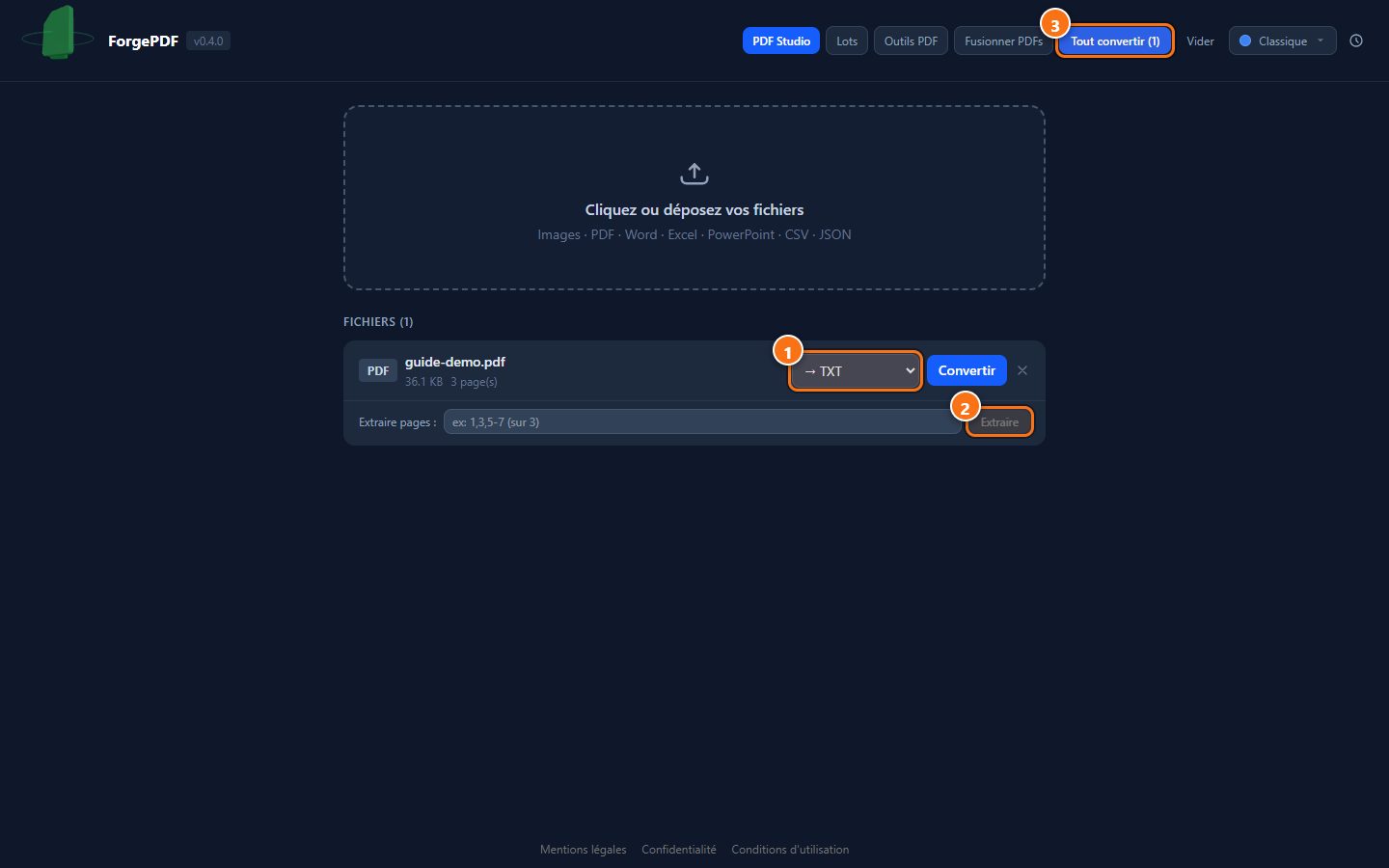Focus the Extraire pages input field

(x=702, y=421)
